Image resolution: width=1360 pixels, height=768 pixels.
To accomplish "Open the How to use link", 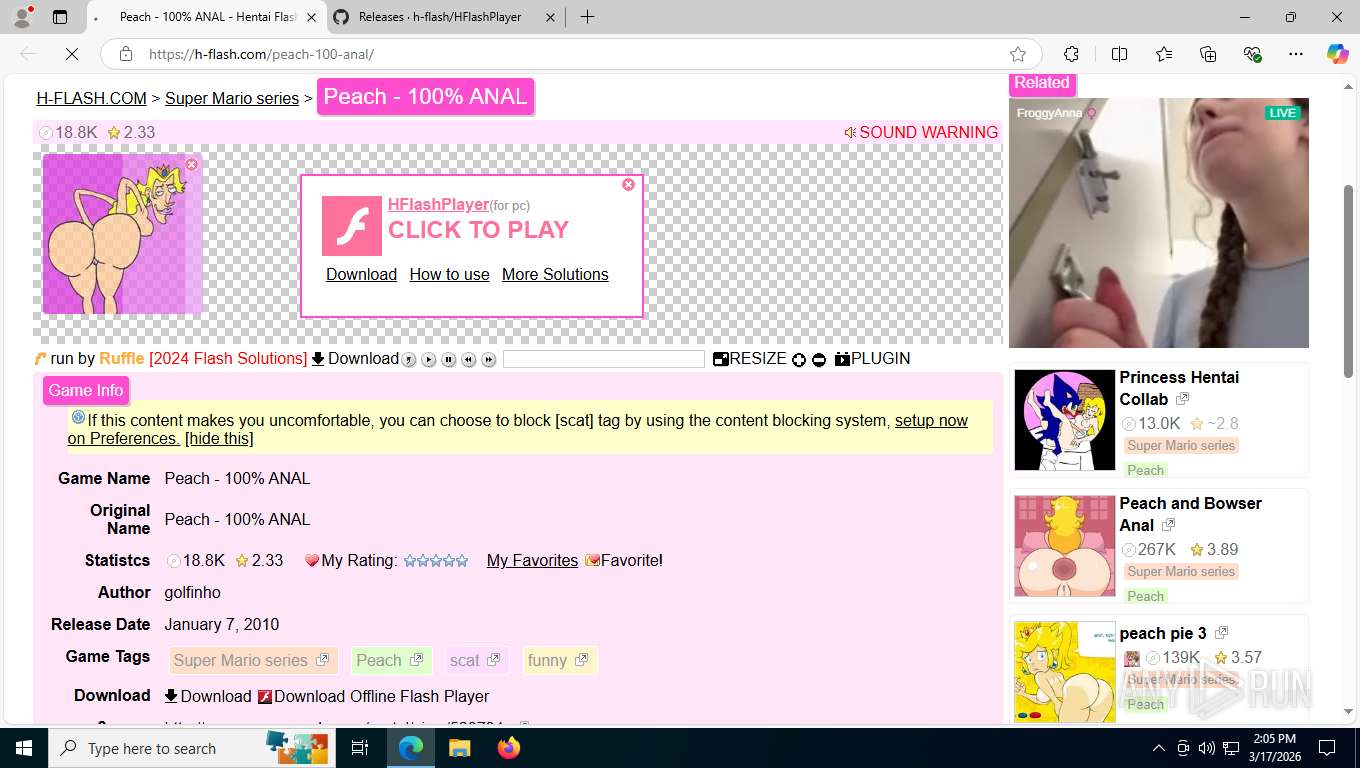I will [449, 274].
